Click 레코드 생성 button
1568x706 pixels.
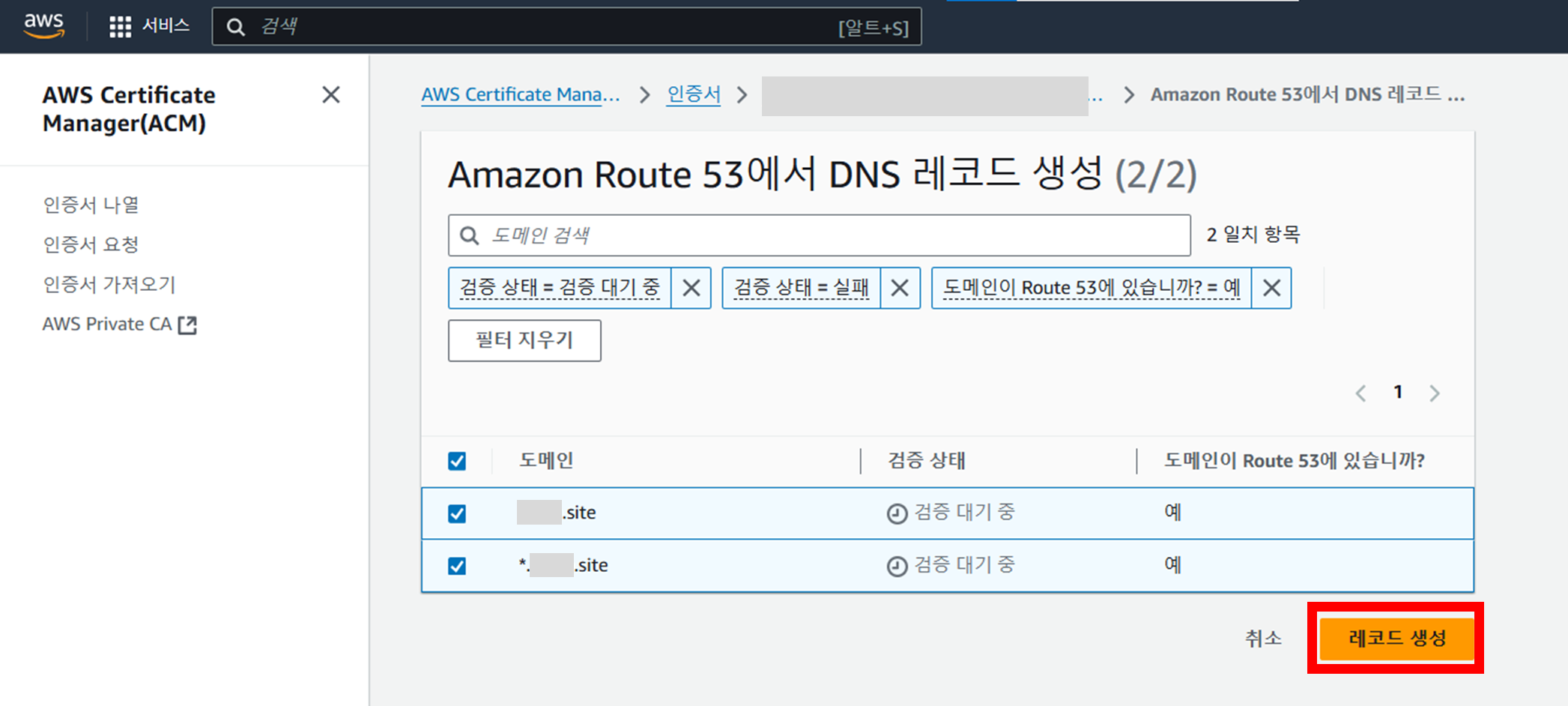tap(1396, 639)
